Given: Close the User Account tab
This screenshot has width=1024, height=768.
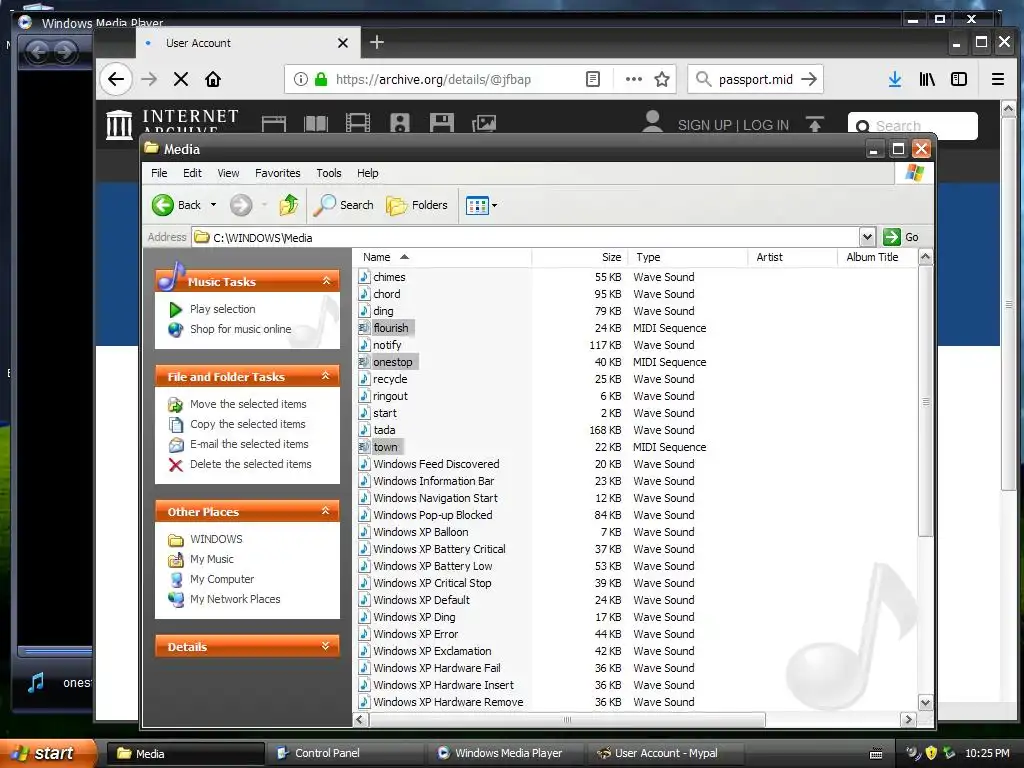Looking at the screenshot, I should [x=343, y=43].
